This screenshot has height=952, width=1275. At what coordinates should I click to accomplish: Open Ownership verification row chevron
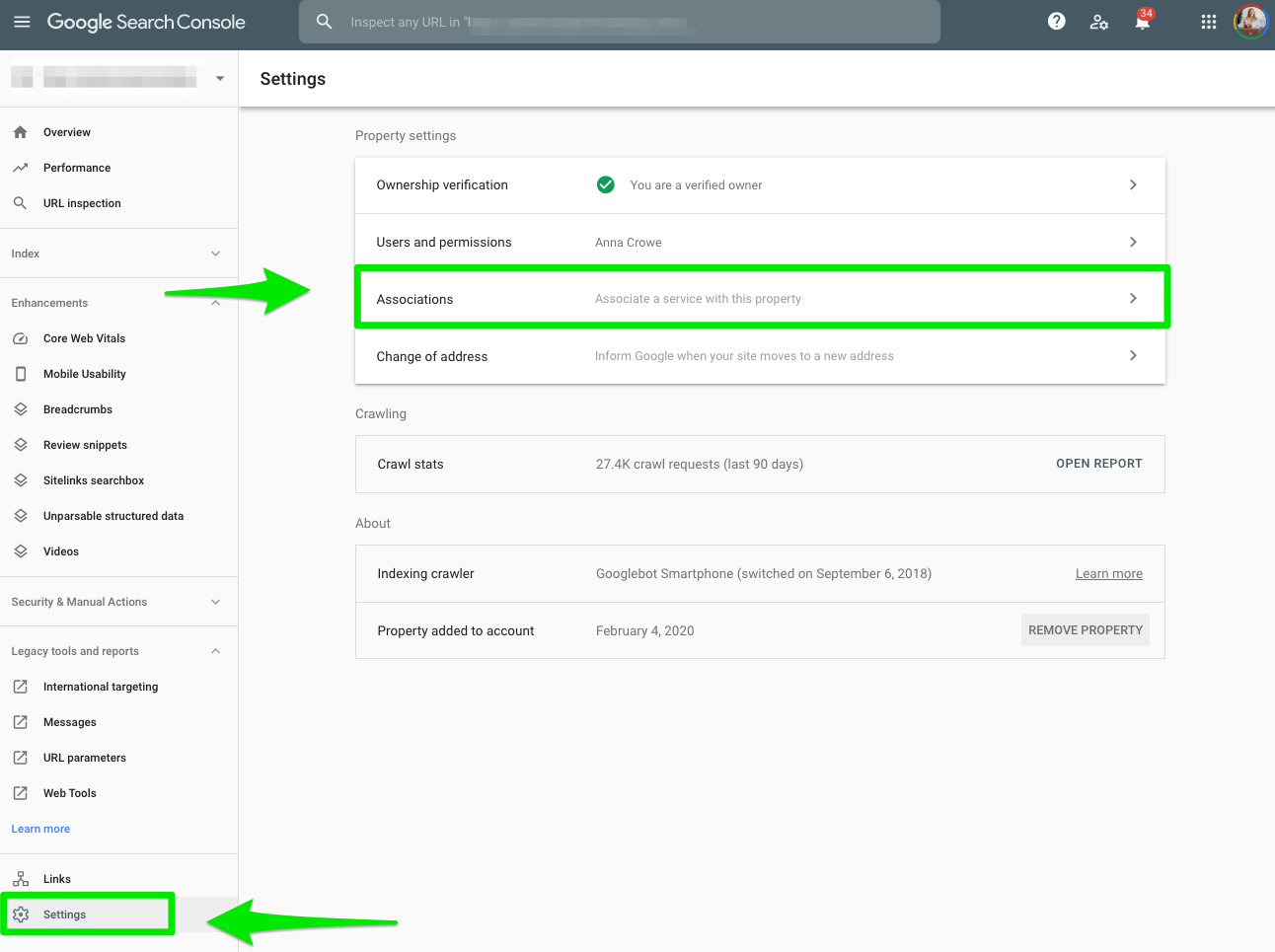point(1133,184)
